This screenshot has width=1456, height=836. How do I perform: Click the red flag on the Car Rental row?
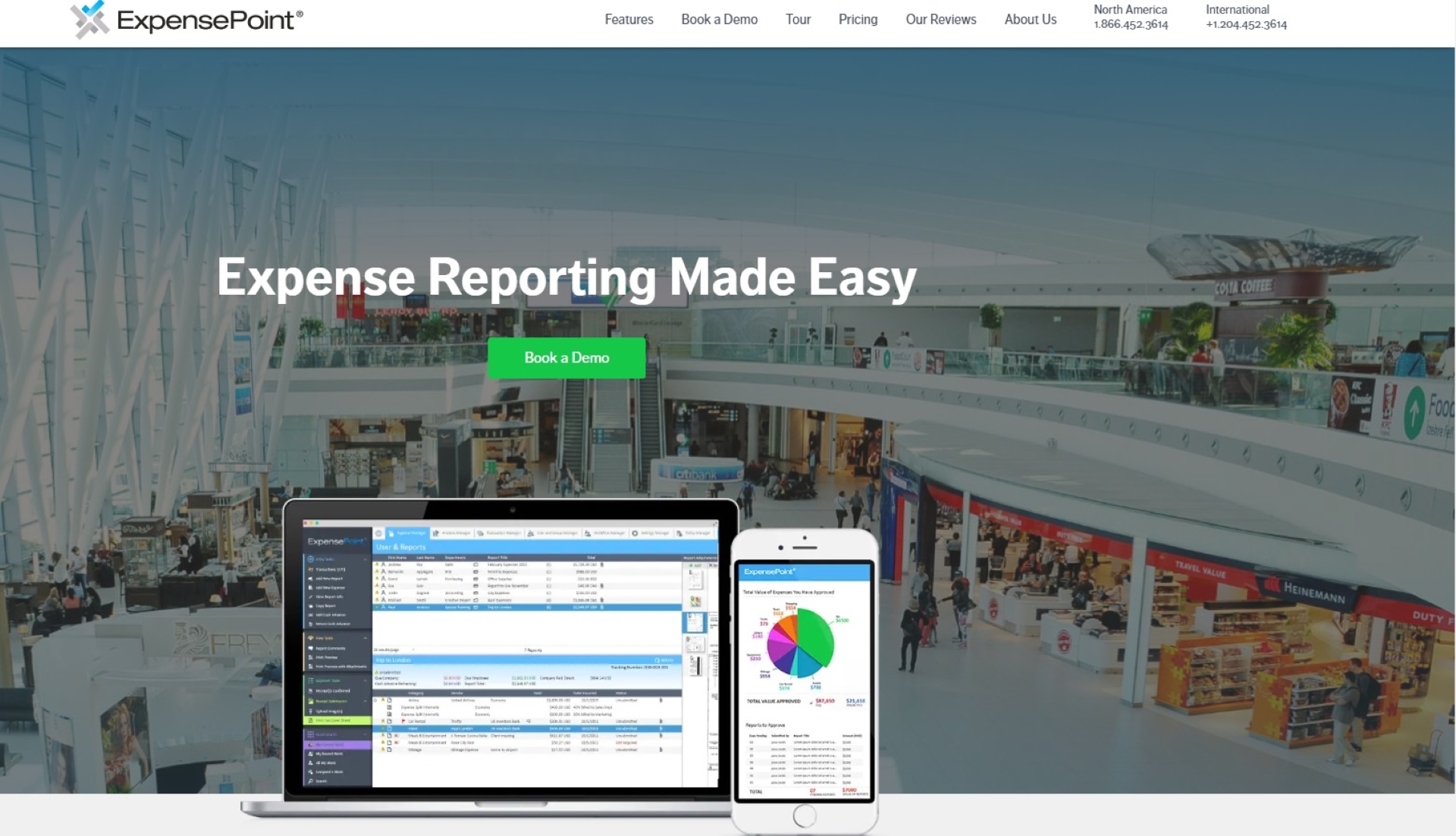pyautogui.click(x=403, y=722)
